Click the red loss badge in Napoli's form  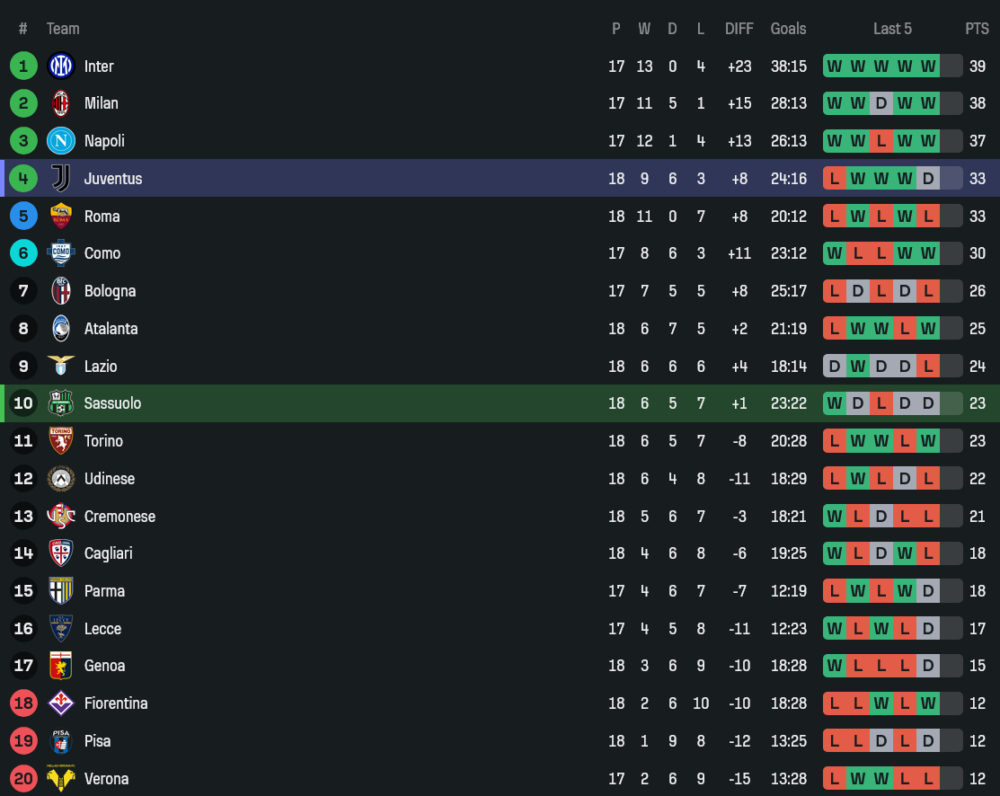tap(881, 141)
